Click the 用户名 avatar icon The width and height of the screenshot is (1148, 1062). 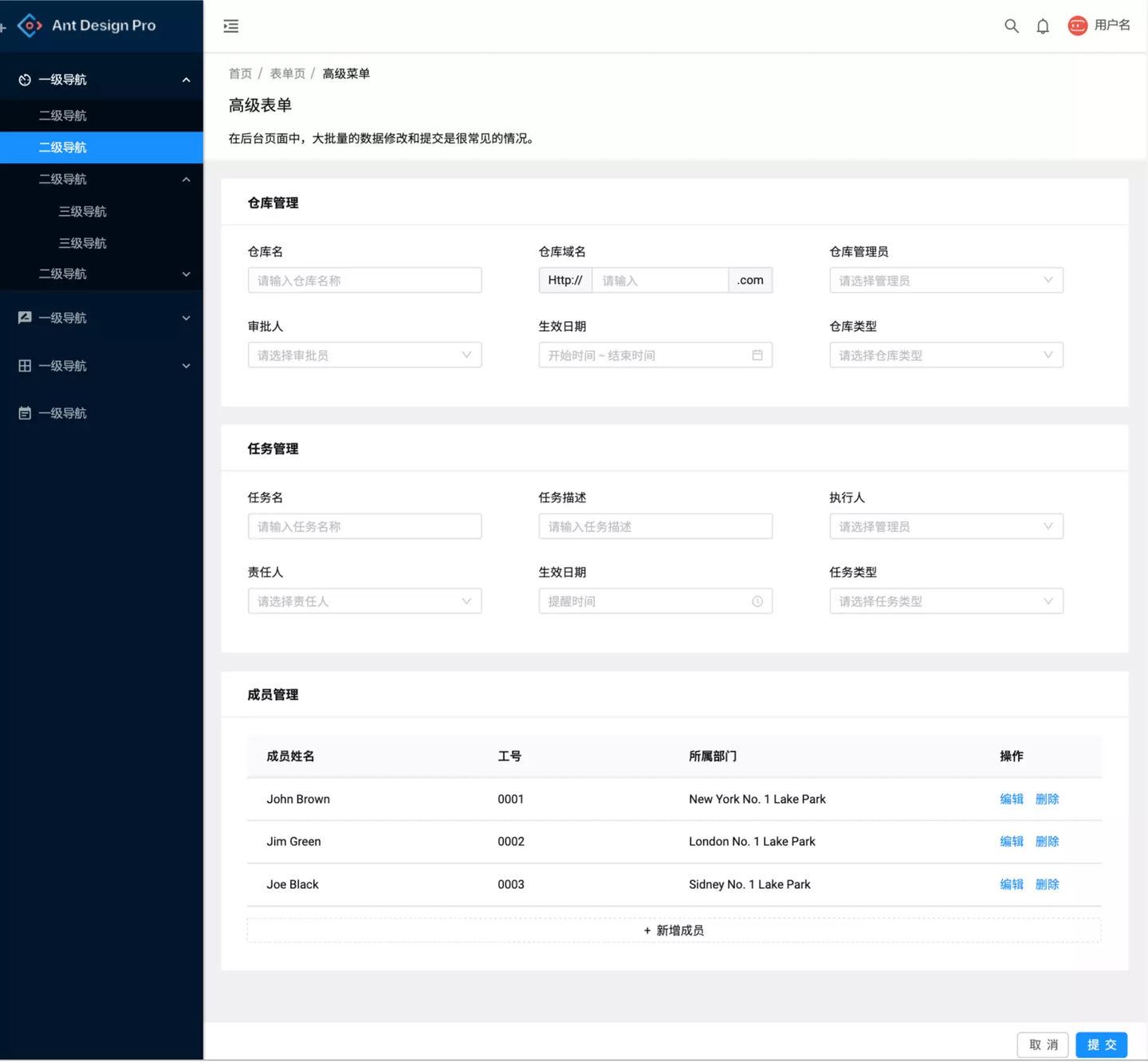[1077, 26]
